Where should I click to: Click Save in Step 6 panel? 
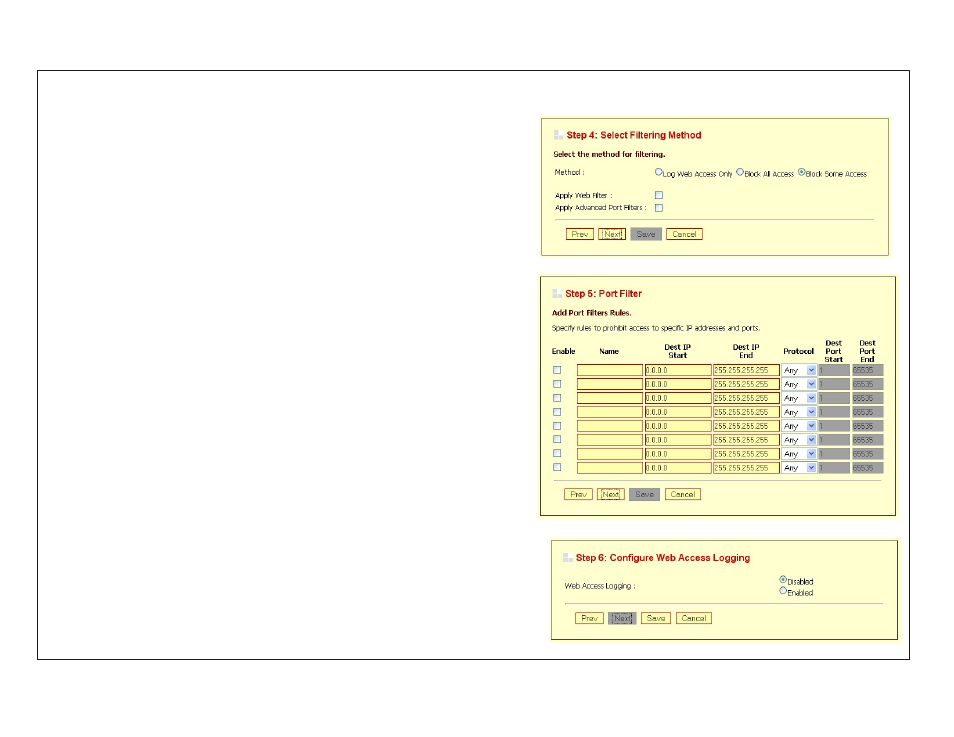[656, 618]
